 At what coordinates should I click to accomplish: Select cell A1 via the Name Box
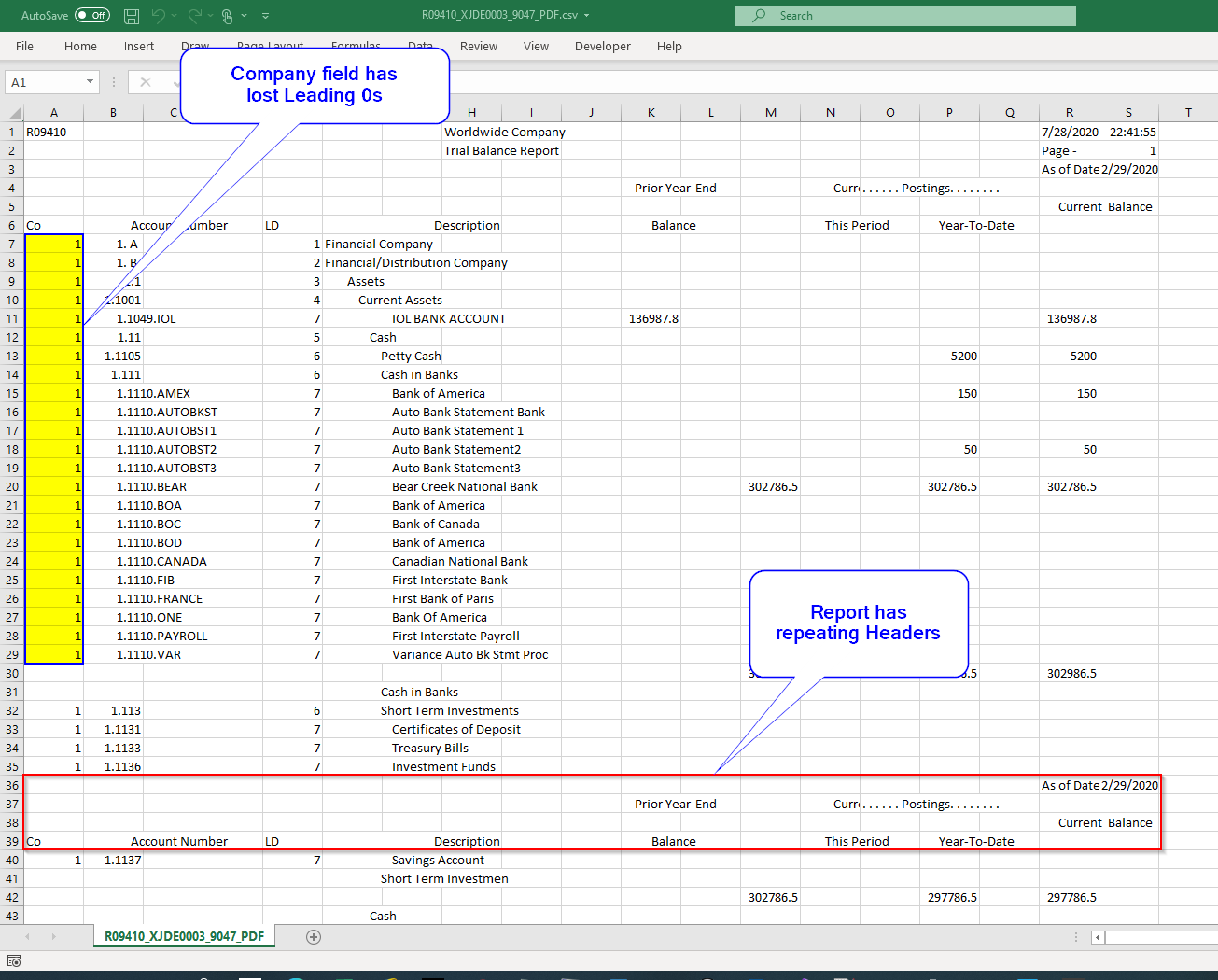tap(43, 82)
